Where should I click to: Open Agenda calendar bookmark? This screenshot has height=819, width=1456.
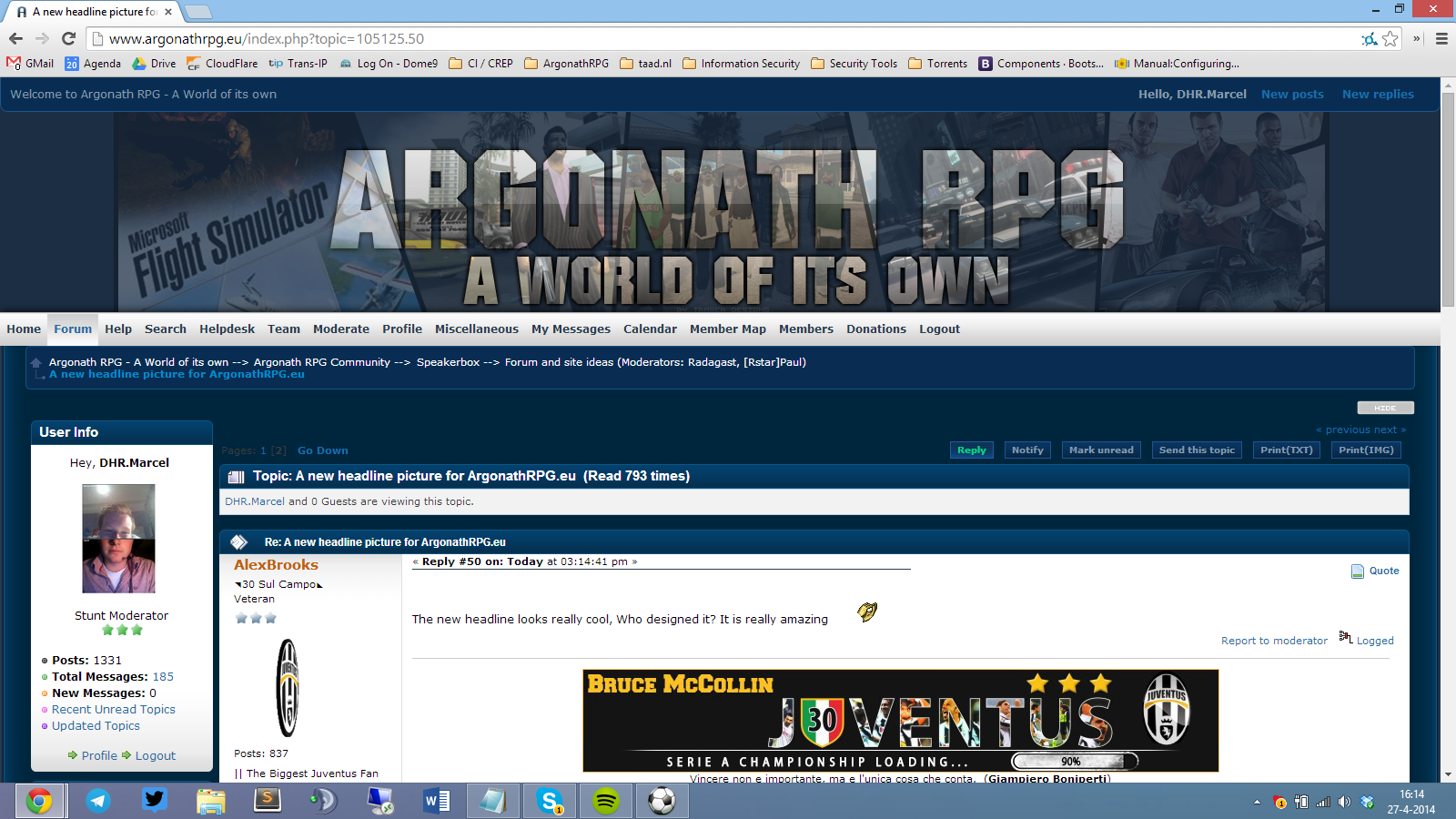93,64
